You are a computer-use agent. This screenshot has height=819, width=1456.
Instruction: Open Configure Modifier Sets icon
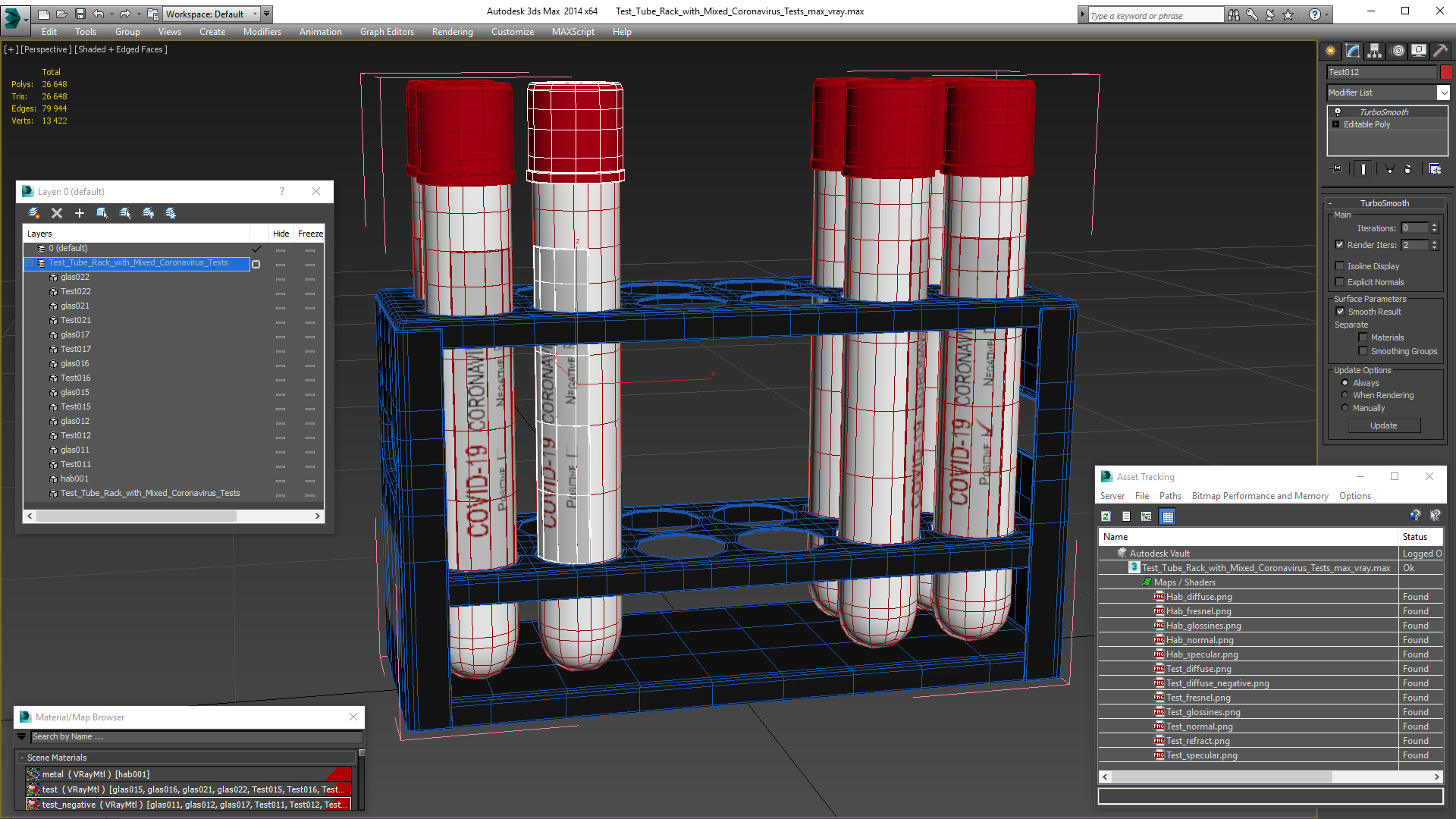1435,169
